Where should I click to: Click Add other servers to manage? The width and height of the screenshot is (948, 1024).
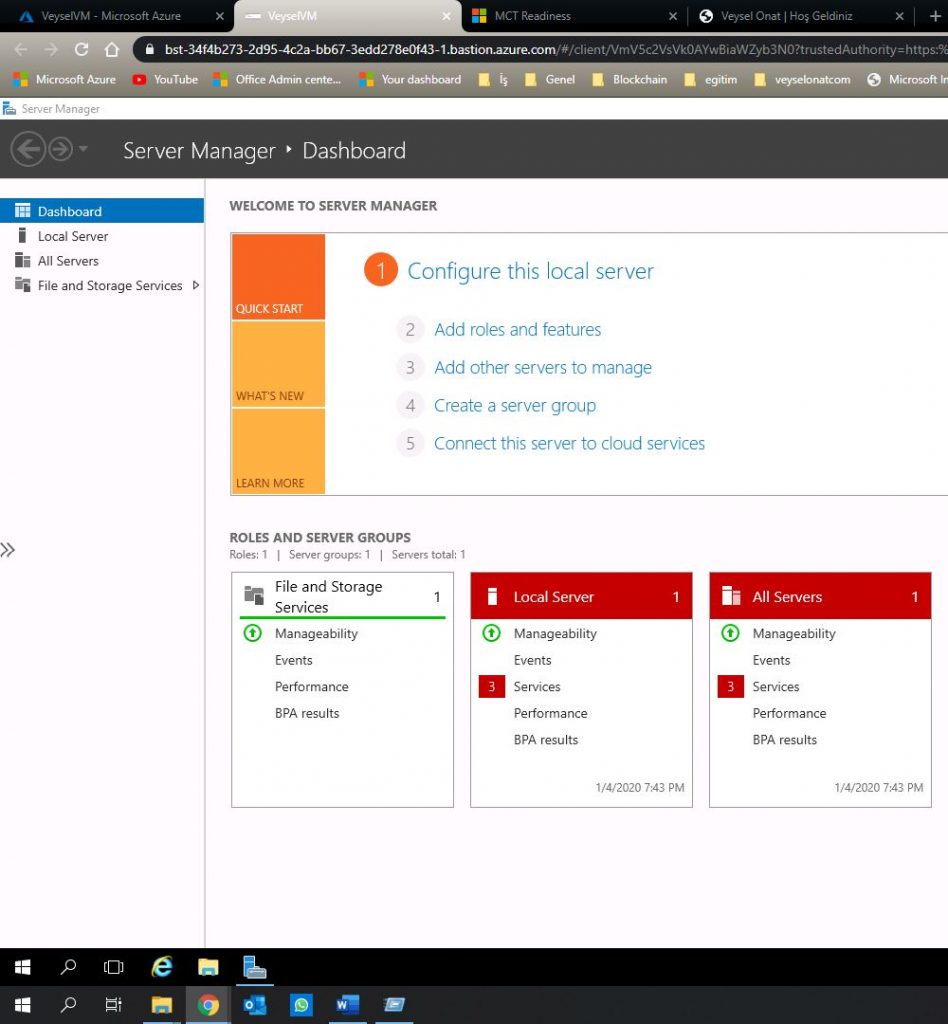click(x=543, y=368)
